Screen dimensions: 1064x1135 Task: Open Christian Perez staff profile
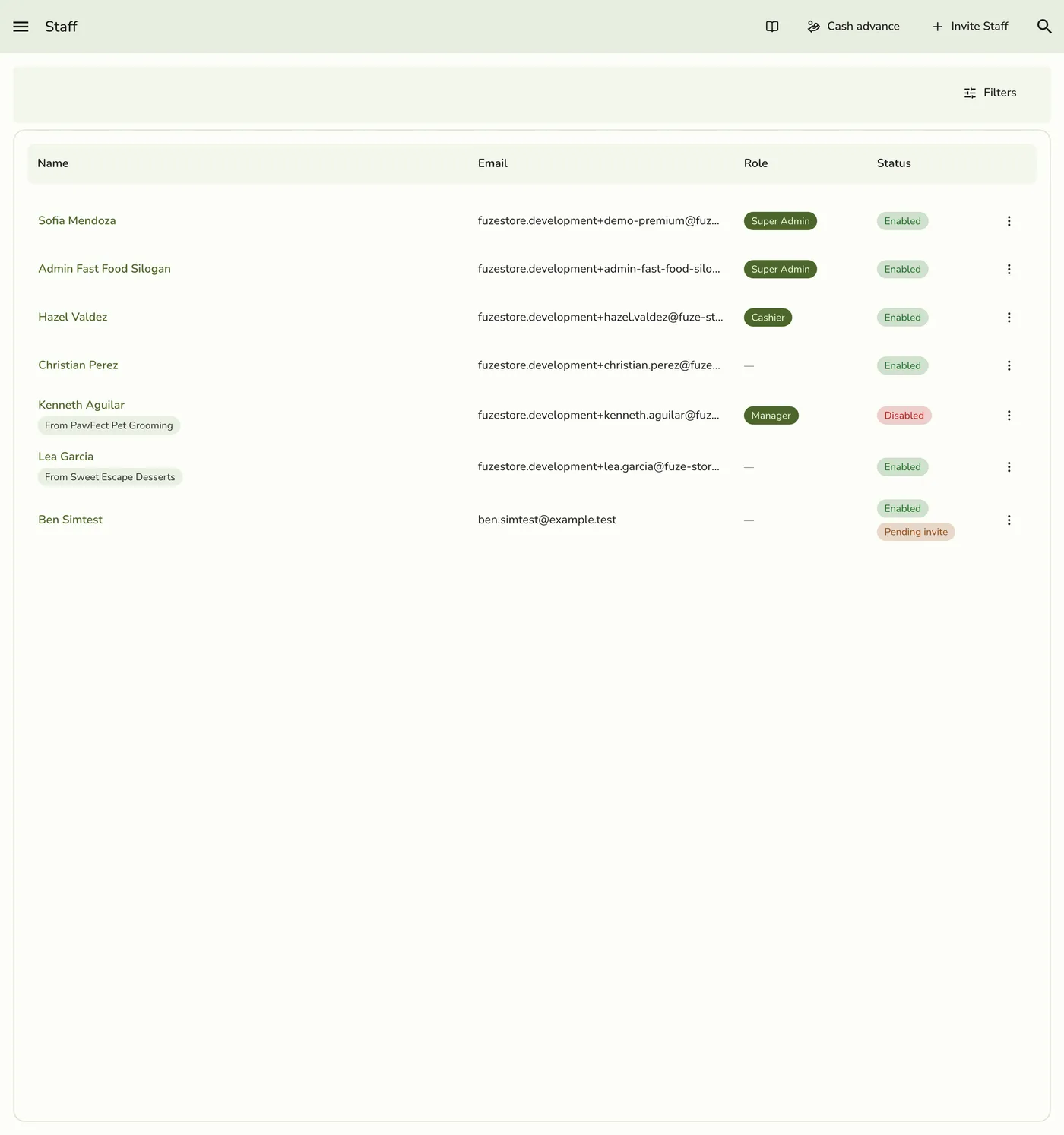(x=78, y=365)
